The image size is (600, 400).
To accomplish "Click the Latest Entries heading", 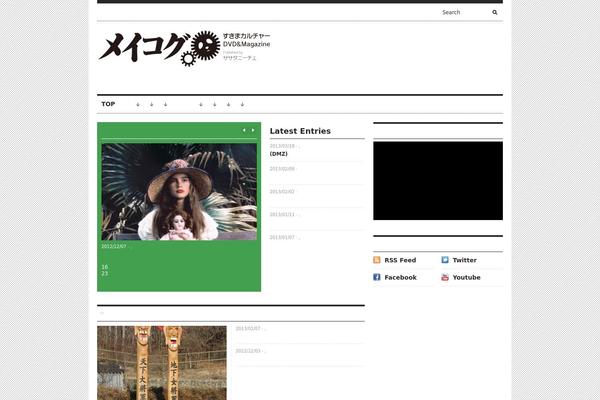I will (x=300, y=131).
